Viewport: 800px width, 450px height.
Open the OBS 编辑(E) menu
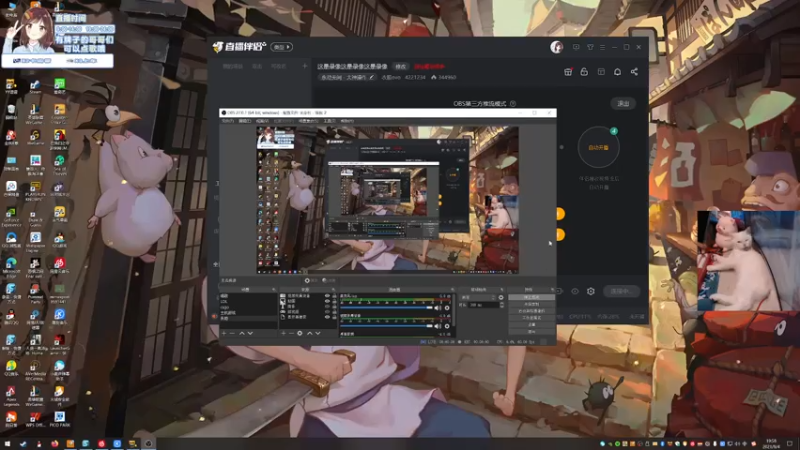point(245,121)
